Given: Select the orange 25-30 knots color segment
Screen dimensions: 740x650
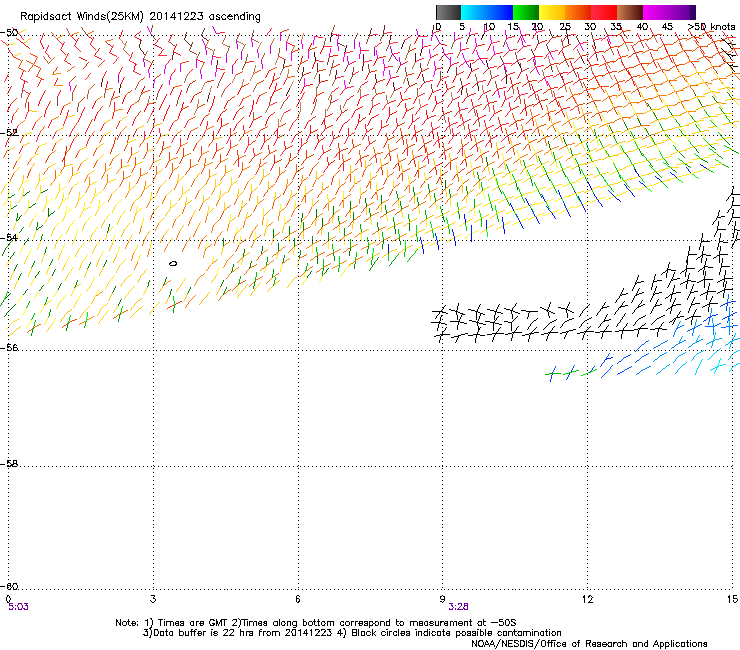Looking at the screenshot, I should click(x=578, y=12).
